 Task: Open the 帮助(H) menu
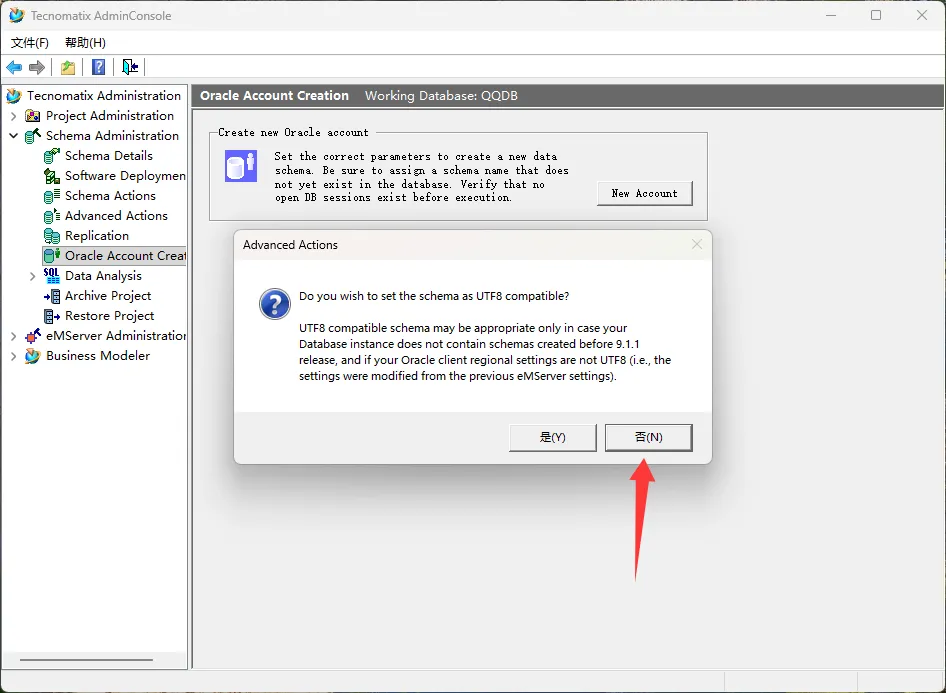[85, 42]
